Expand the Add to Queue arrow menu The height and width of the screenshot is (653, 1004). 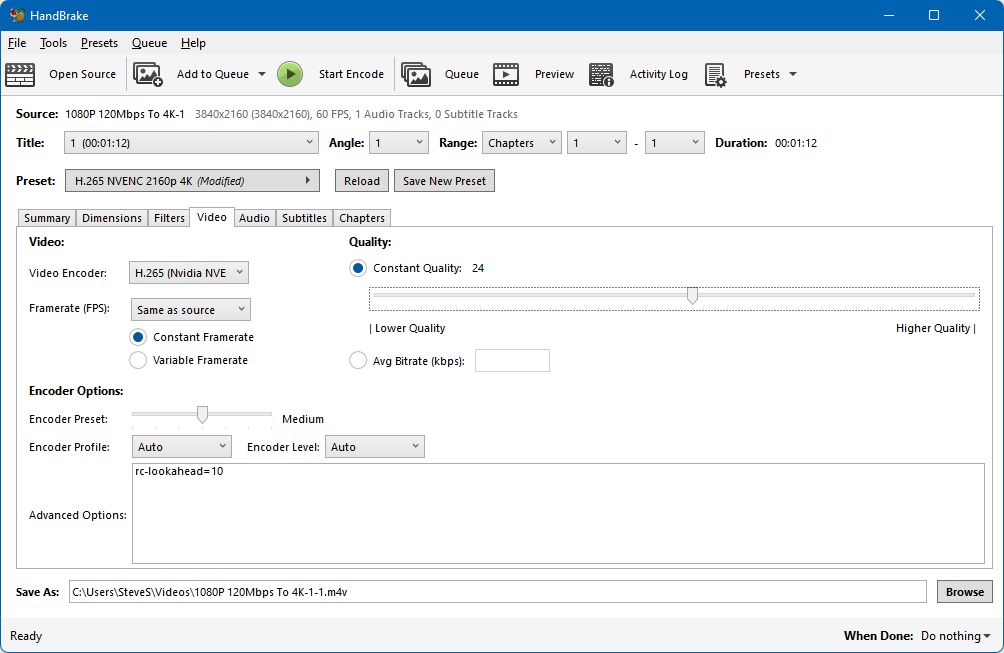point(262,74)
